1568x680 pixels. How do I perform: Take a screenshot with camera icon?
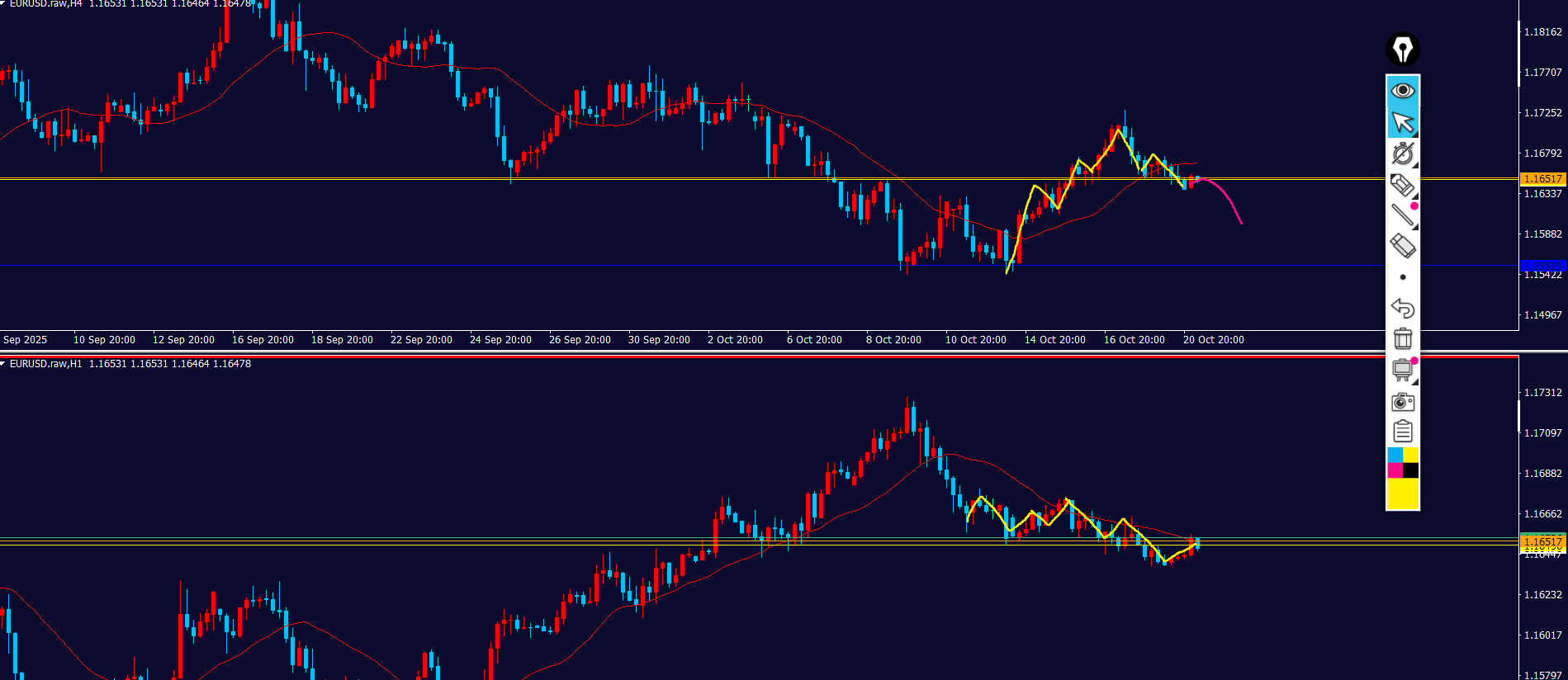[1402, 402]
